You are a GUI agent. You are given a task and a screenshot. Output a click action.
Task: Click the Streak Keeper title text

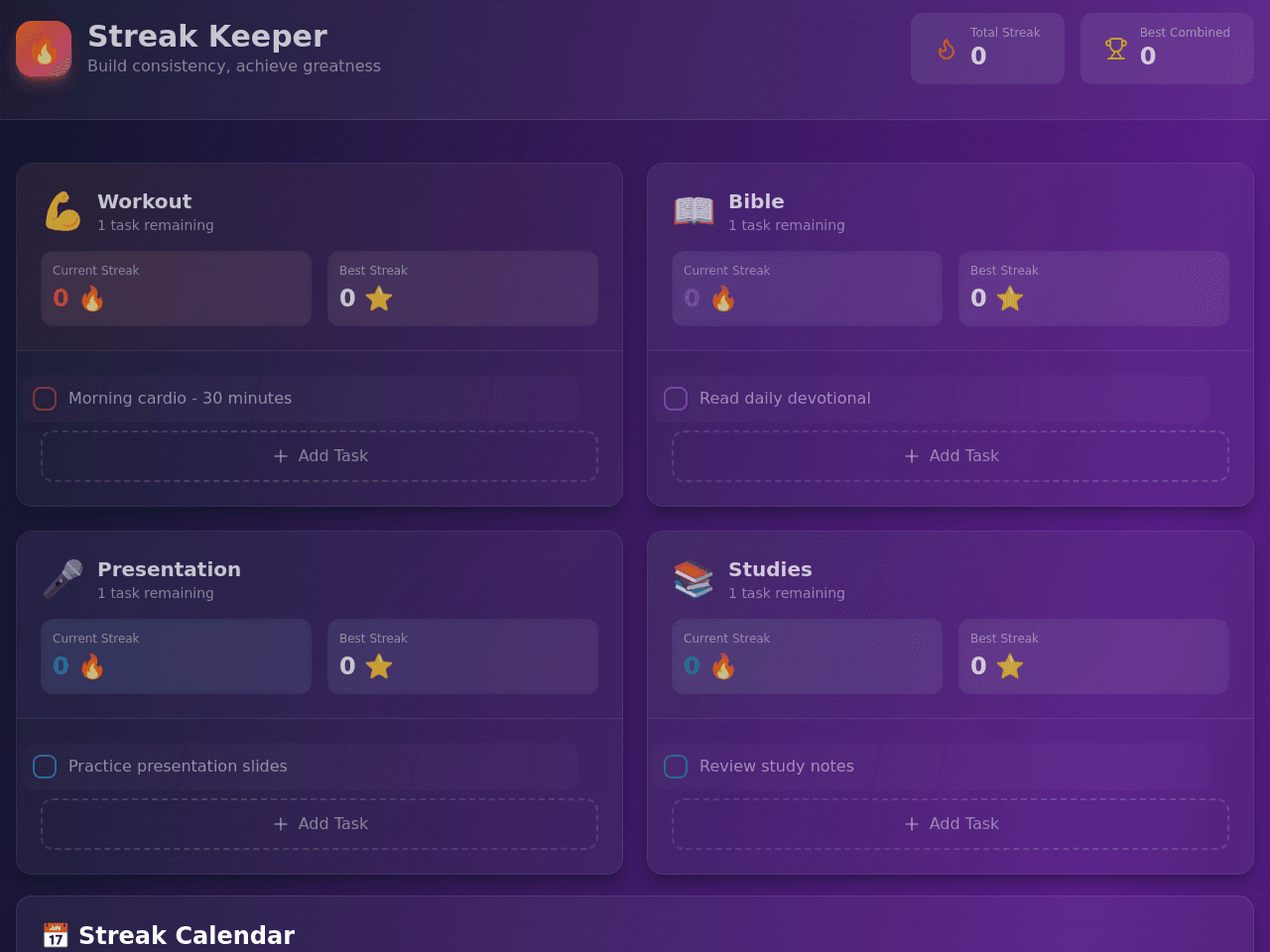tap(207, 37)
